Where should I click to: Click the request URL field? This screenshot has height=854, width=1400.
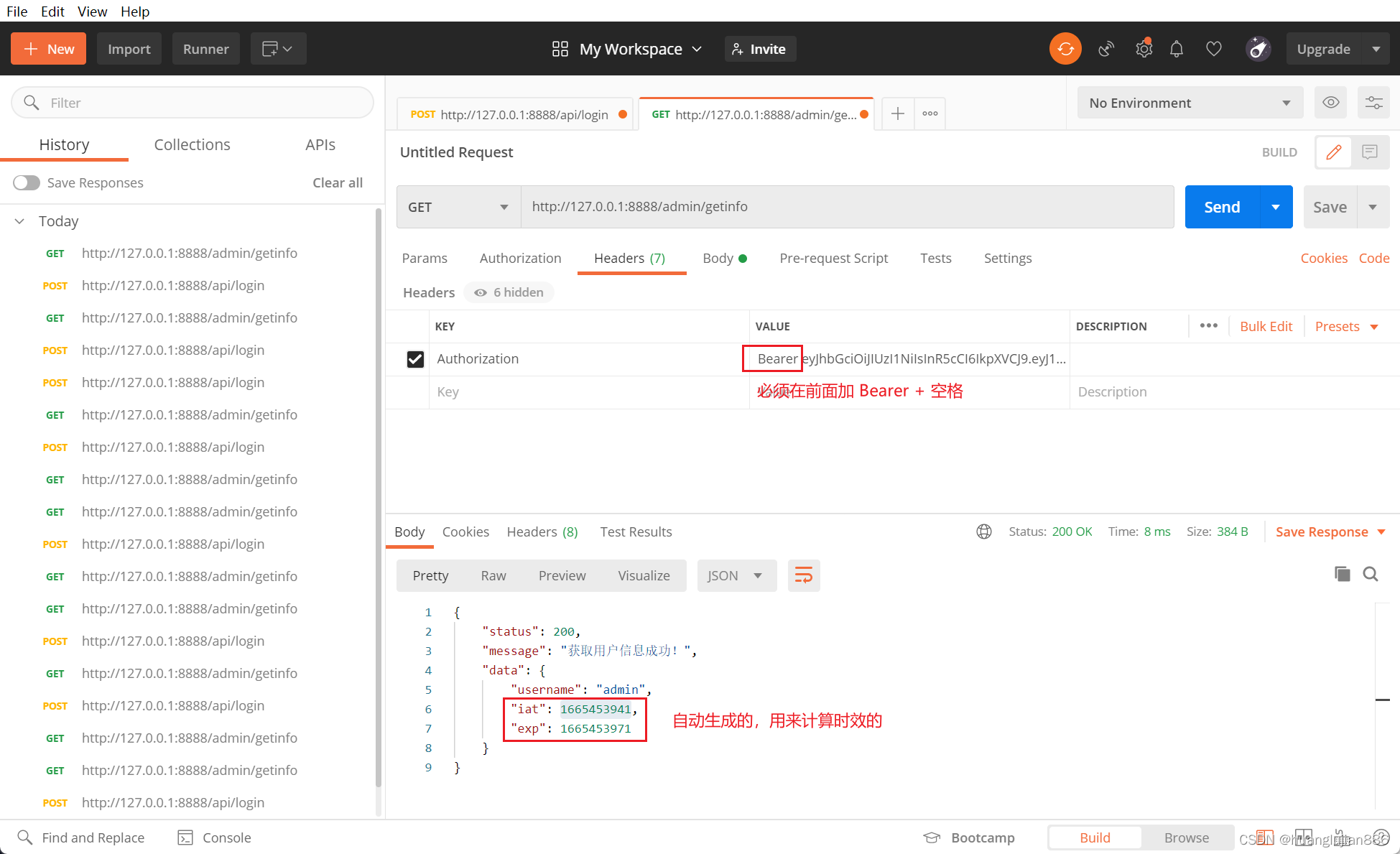click(x=848, y=207)
